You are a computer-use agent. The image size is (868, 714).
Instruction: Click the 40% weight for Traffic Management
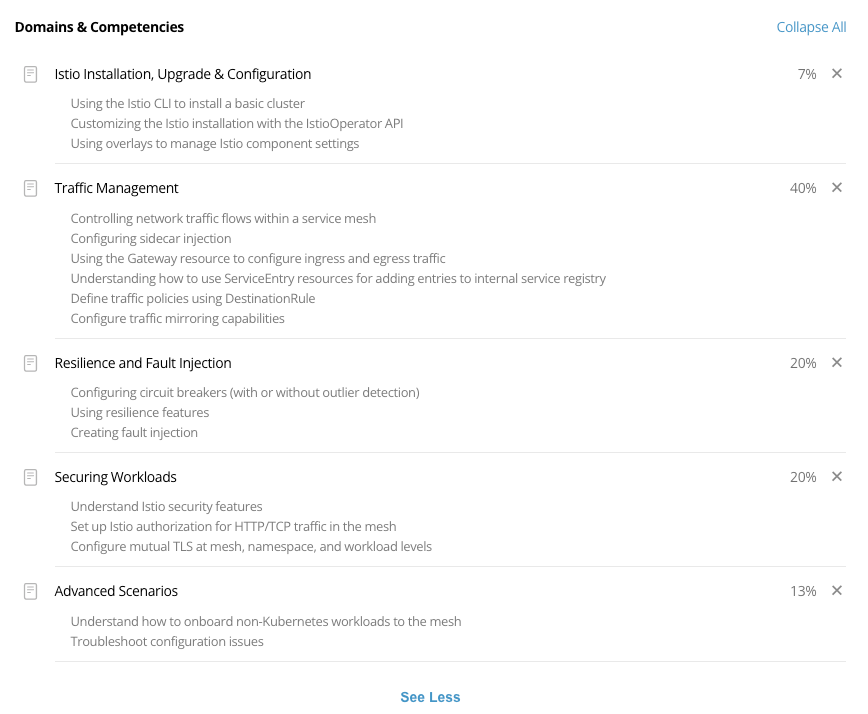803,188
